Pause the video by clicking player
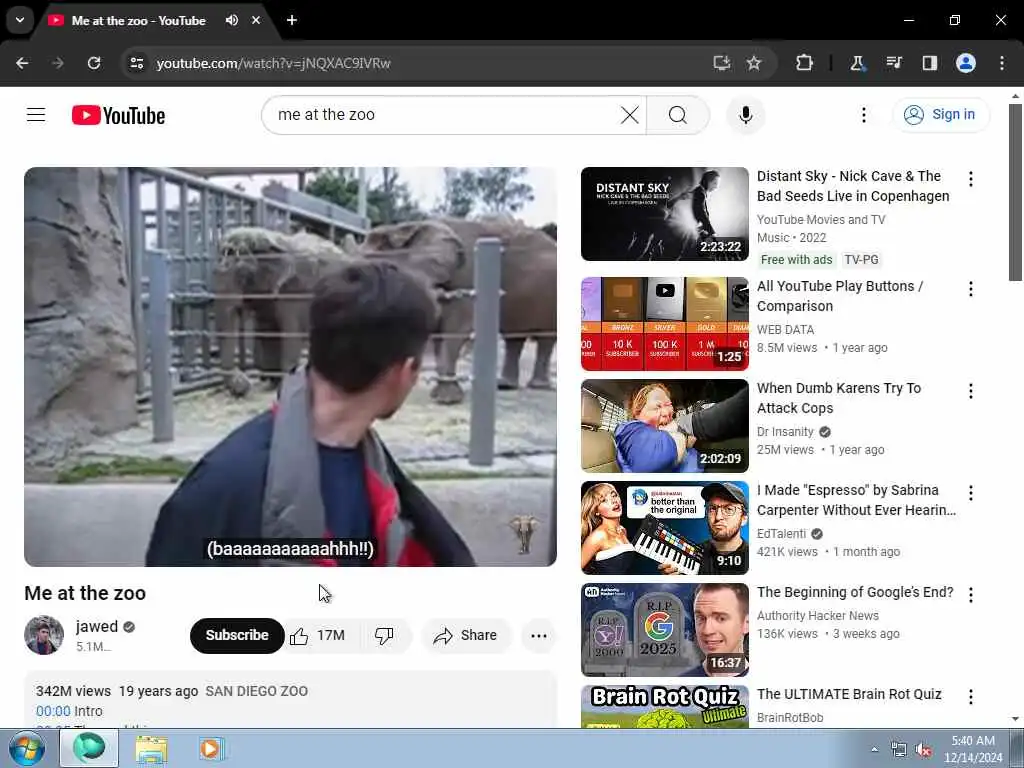Screen dimensions: 1024x768 [x=291, y=366]
